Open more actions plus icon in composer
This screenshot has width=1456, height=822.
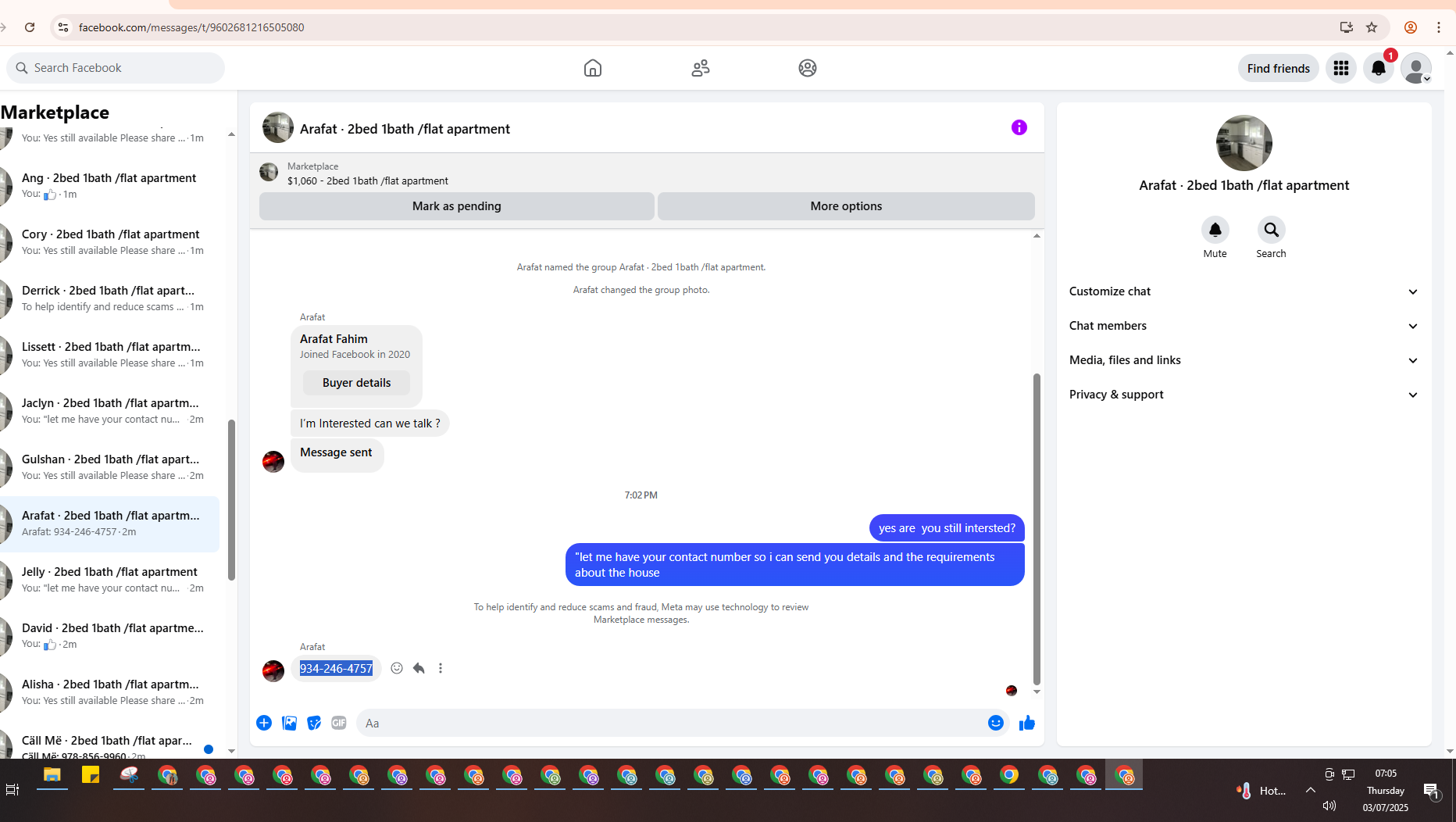[264, 723]
